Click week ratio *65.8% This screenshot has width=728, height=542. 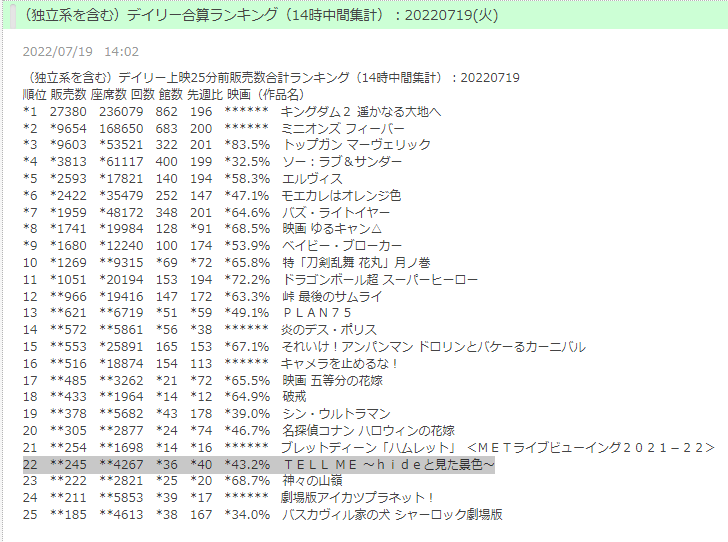point(247,263)
